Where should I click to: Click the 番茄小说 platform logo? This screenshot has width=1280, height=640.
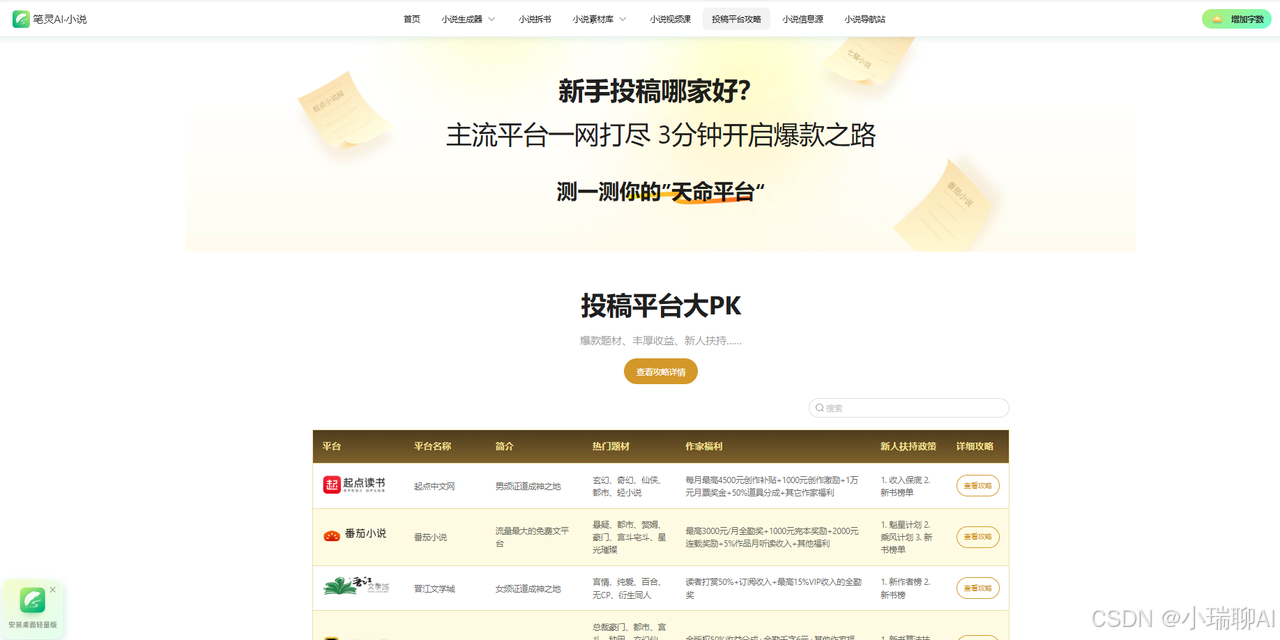click(x=354, y=535)
